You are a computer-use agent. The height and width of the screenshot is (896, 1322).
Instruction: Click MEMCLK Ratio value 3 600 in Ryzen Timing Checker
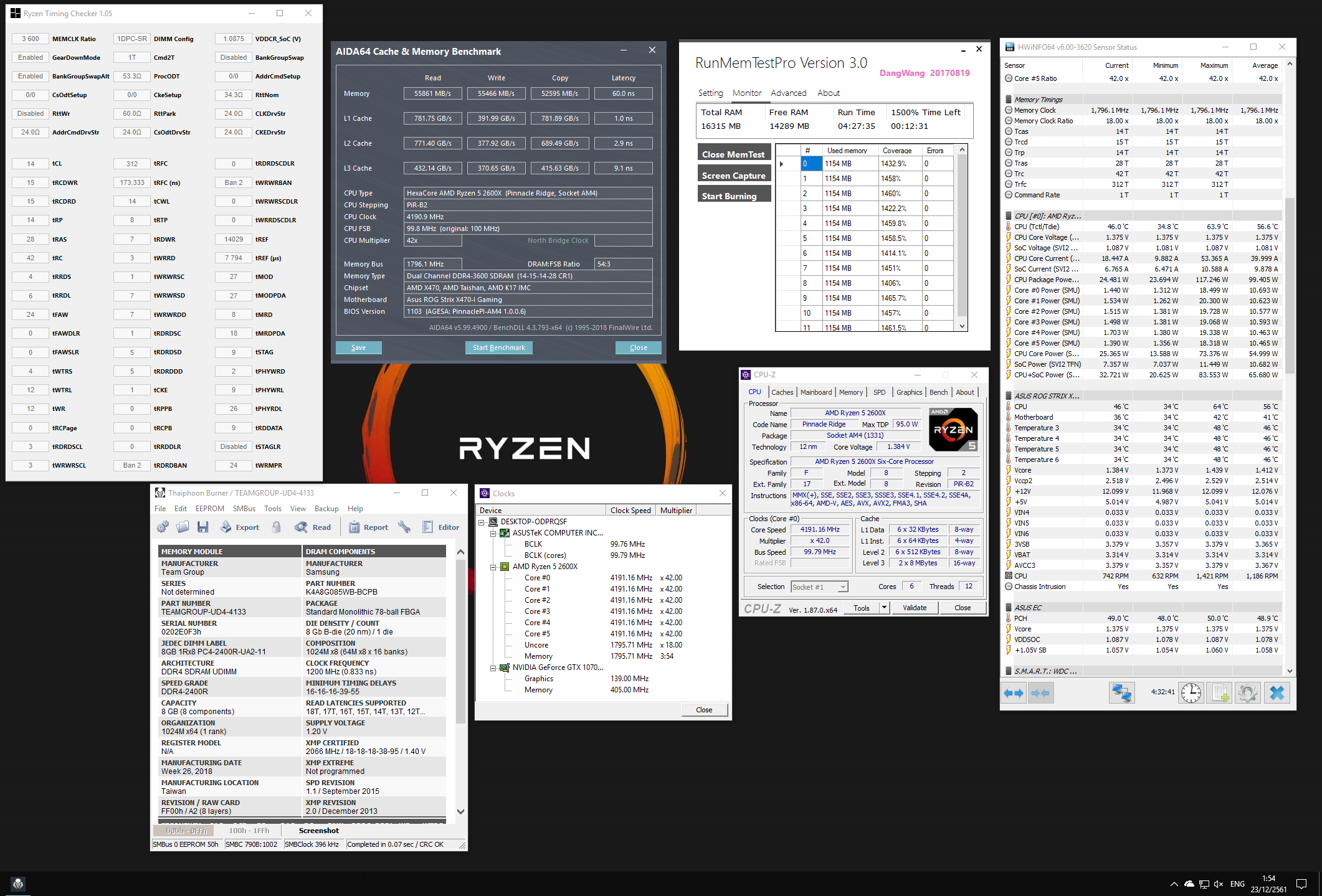pyautogui.click(x=31, y=39)
